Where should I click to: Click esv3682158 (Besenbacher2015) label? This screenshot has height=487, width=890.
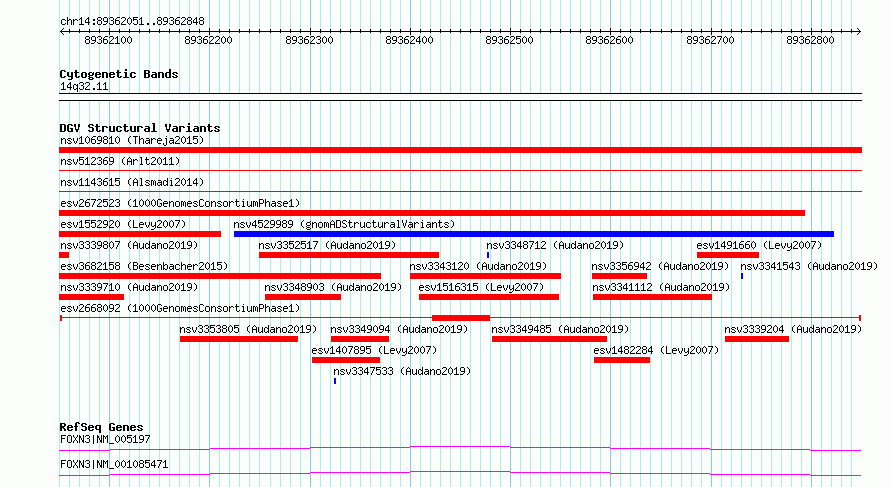(144, 266)
